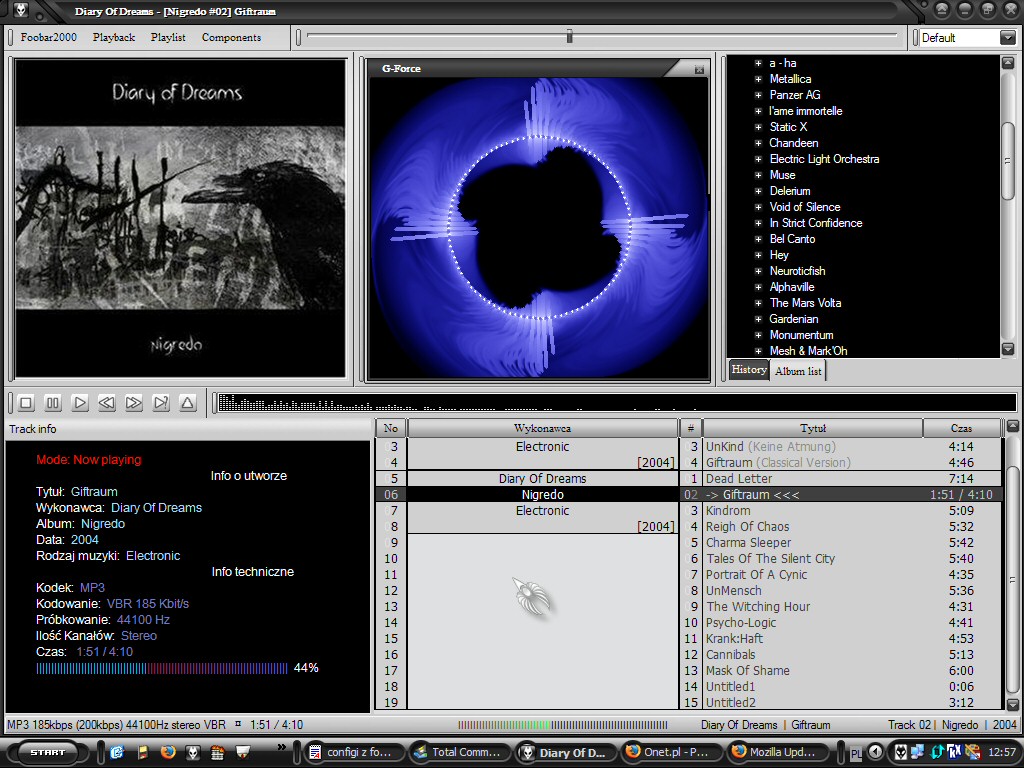
Task: Switch to the Album list tab
Action: (x=798, y=371)
